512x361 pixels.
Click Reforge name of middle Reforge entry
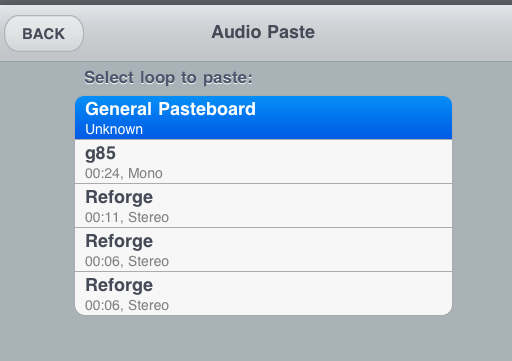click(x=119, y=241)
